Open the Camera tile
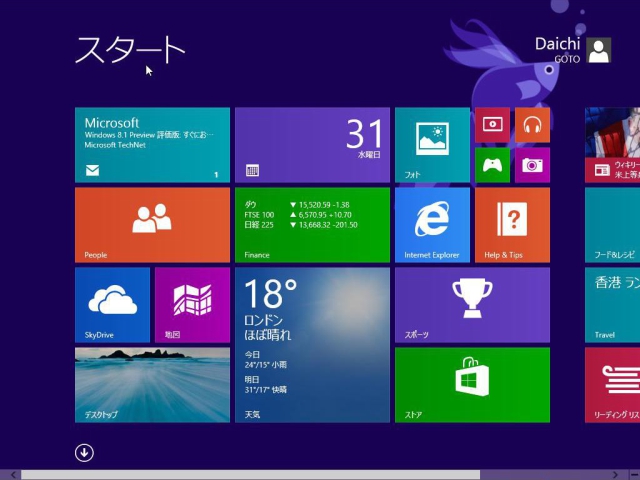640x480 pixels. coord(532,165)
